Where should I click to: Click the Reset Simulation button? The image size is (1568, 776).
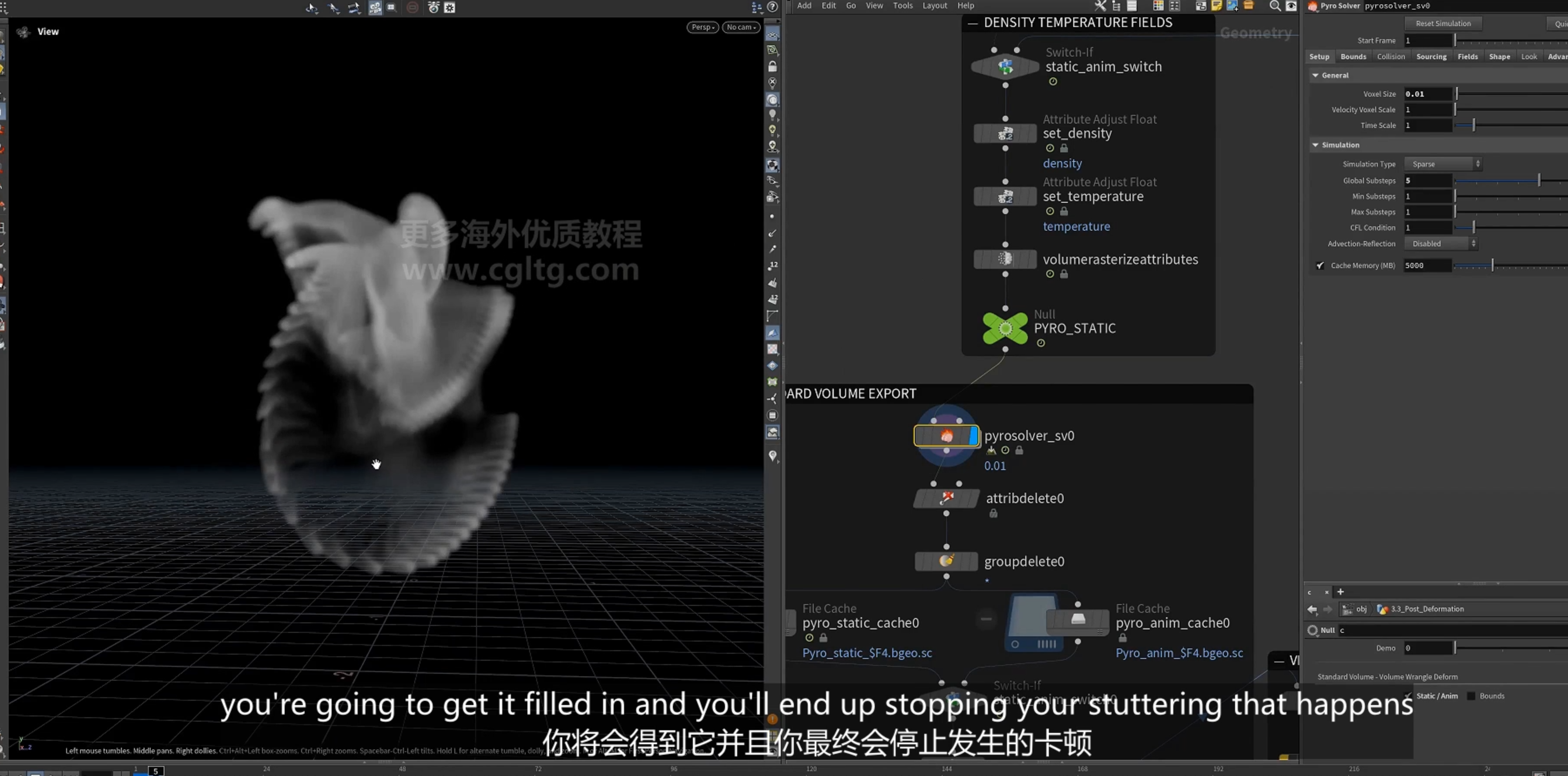tap(1443, 24)
